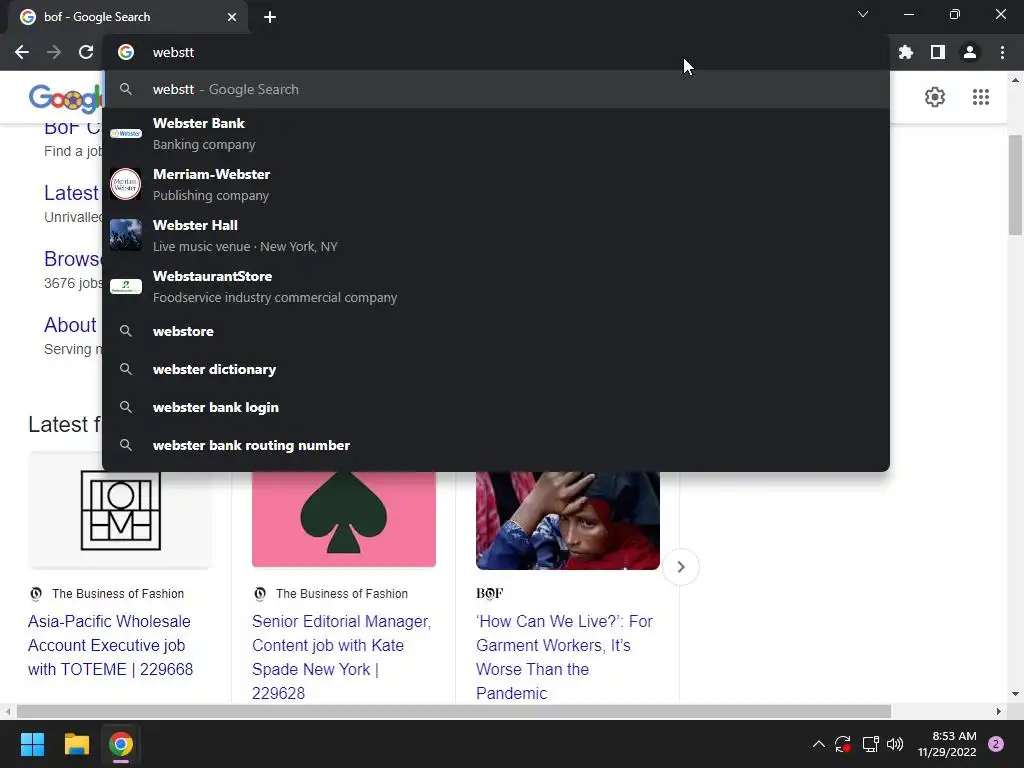Image resolution: width=1024 pixels, height=768 pixels.
Task: Select 'webster bank routing number' suggestion
Action: click(496, 445)
